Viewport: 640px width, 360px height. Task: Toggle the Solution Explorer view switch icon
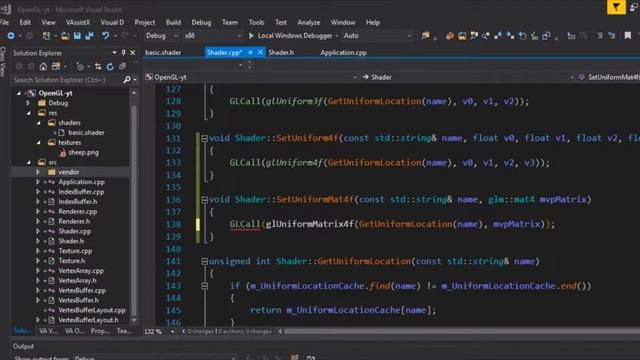[x=56, y=67]
